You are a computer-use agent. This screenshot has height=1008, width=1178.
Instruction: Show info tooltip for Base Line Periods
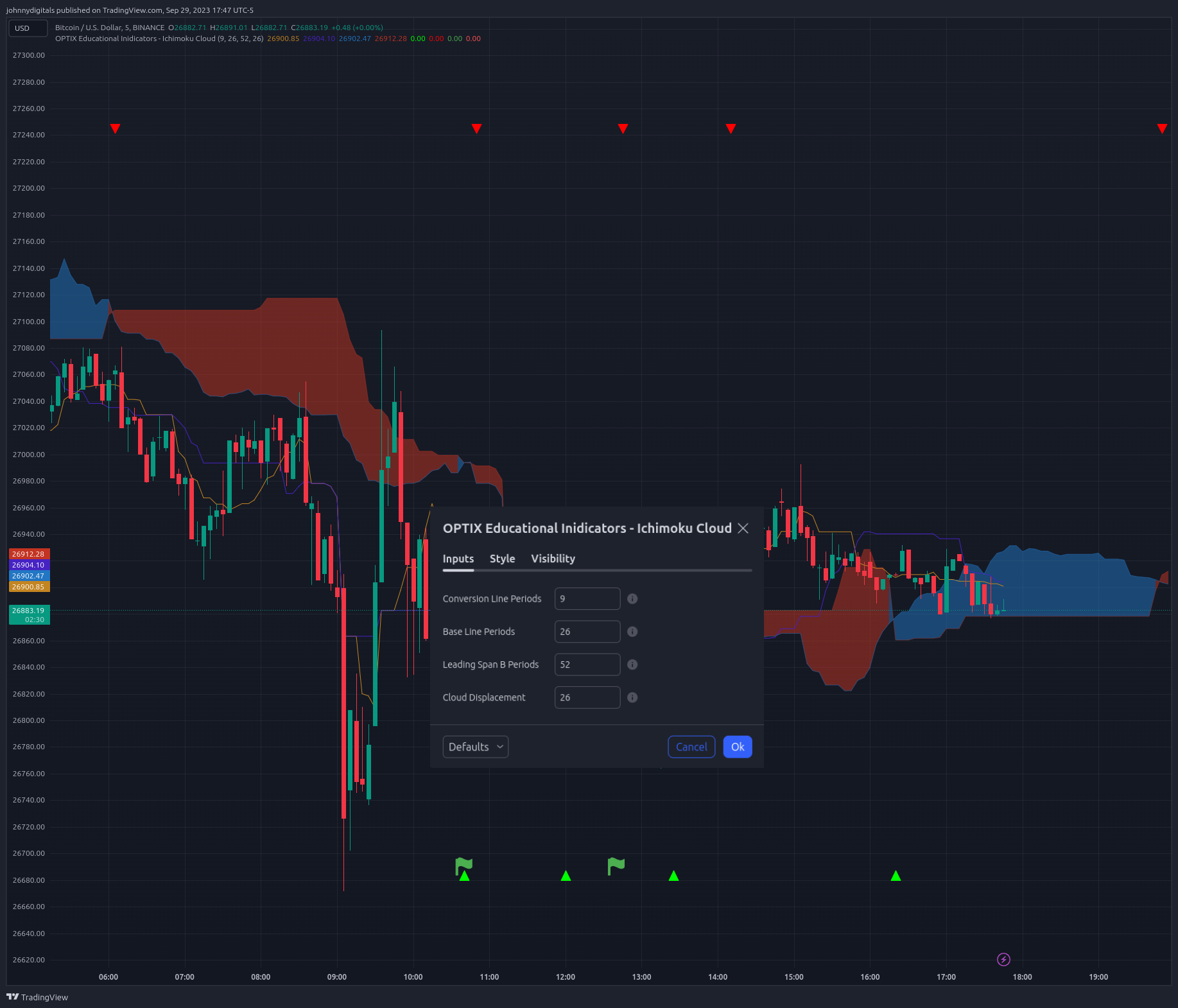point(632,632)
